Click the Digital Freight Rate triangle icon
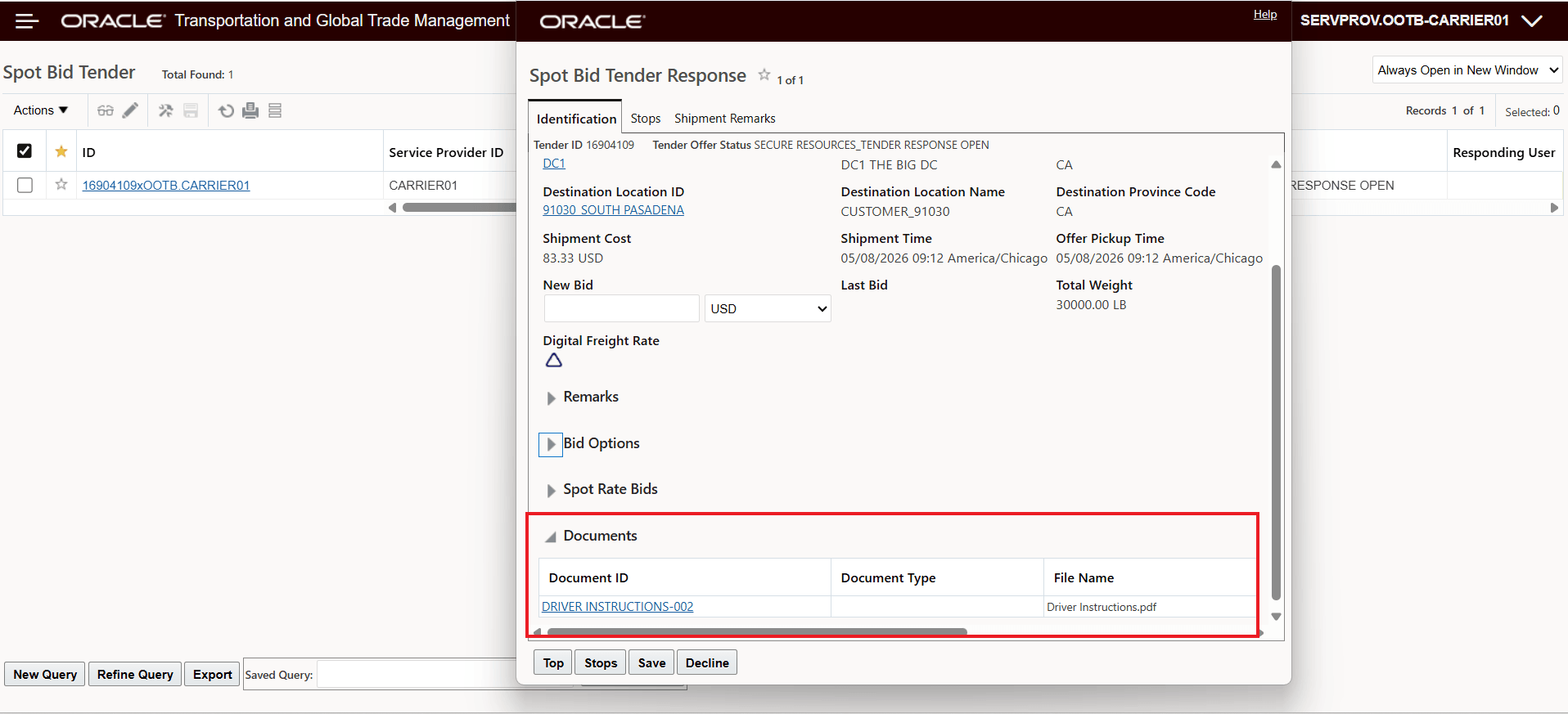 click(x=554, y=360)
